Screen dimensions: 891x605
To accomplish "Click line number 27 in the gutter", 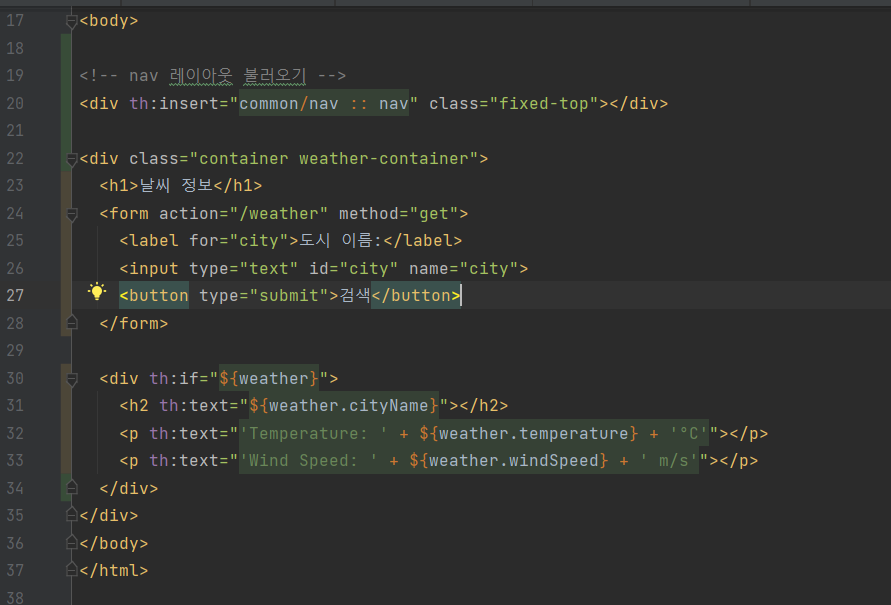I will tap(15, 295).
